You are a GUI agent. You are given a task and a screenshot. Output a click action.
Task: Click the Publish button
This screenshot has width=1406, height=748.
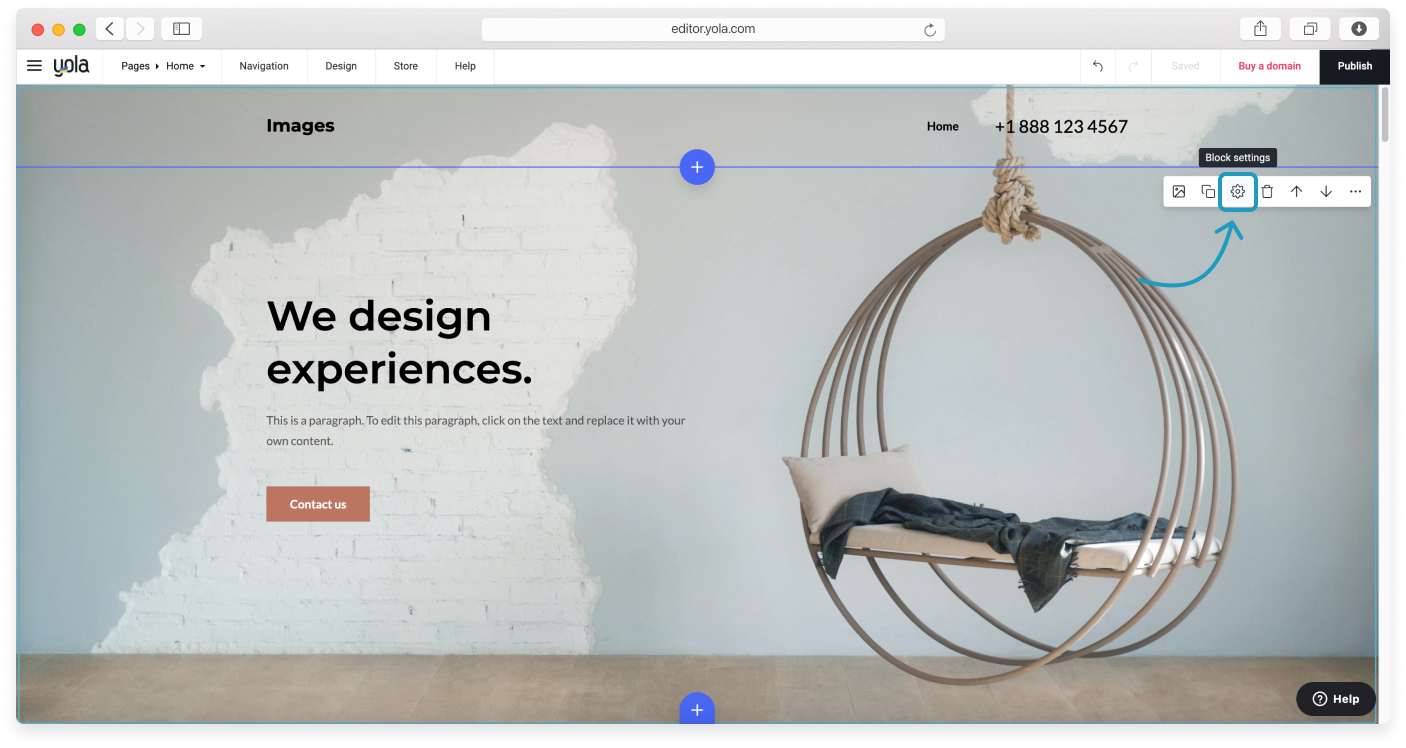click(x=1354, y=66)
